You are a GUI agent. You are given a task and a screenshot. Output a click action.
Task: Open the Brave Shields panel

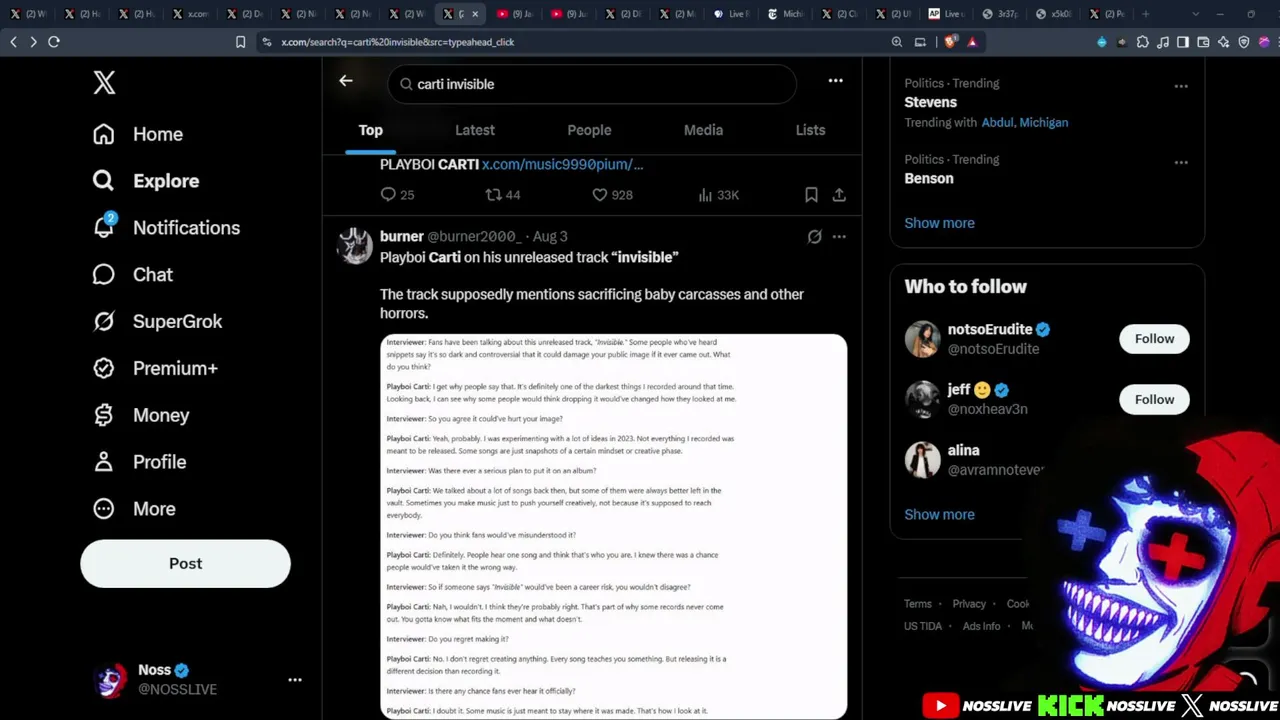click(949, 42)
